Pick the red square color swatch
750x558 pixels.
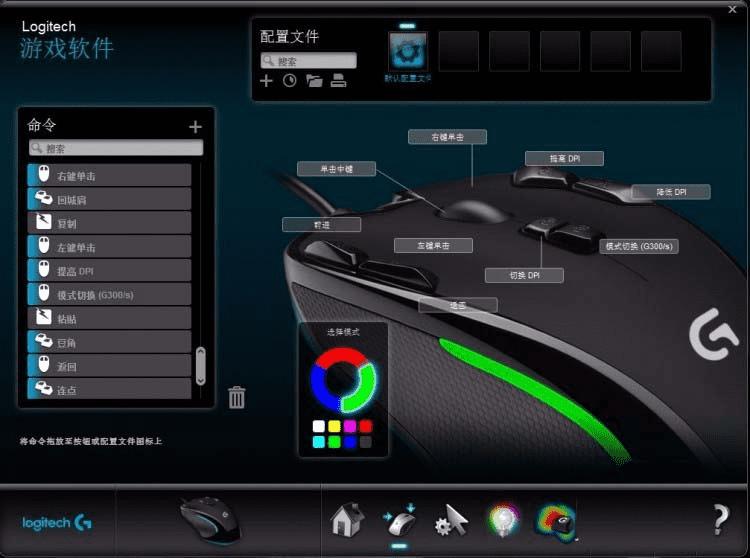pos(366,426)
